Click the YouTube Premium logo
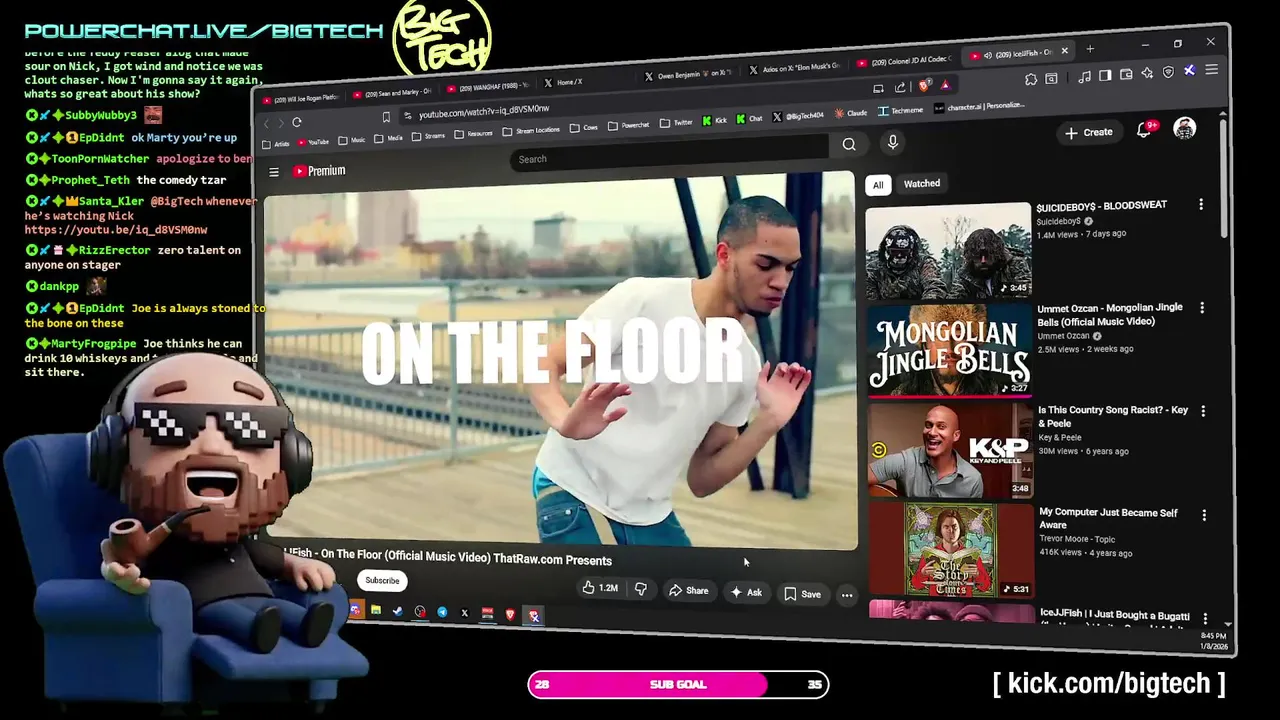The width and height of the screenshot is (1280, 720). pos(319,171)
